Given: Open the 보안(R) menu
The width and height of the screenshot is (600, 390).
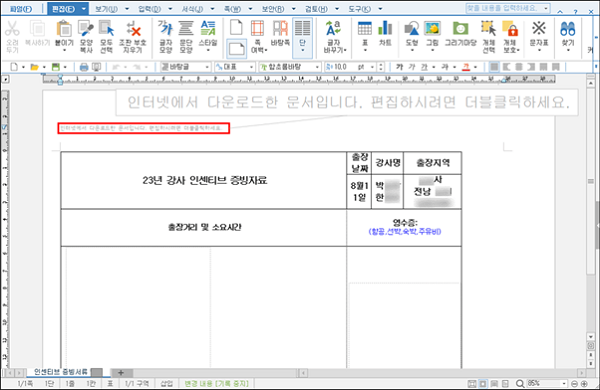Looking at the screenshot, I should tap(272, 9).
